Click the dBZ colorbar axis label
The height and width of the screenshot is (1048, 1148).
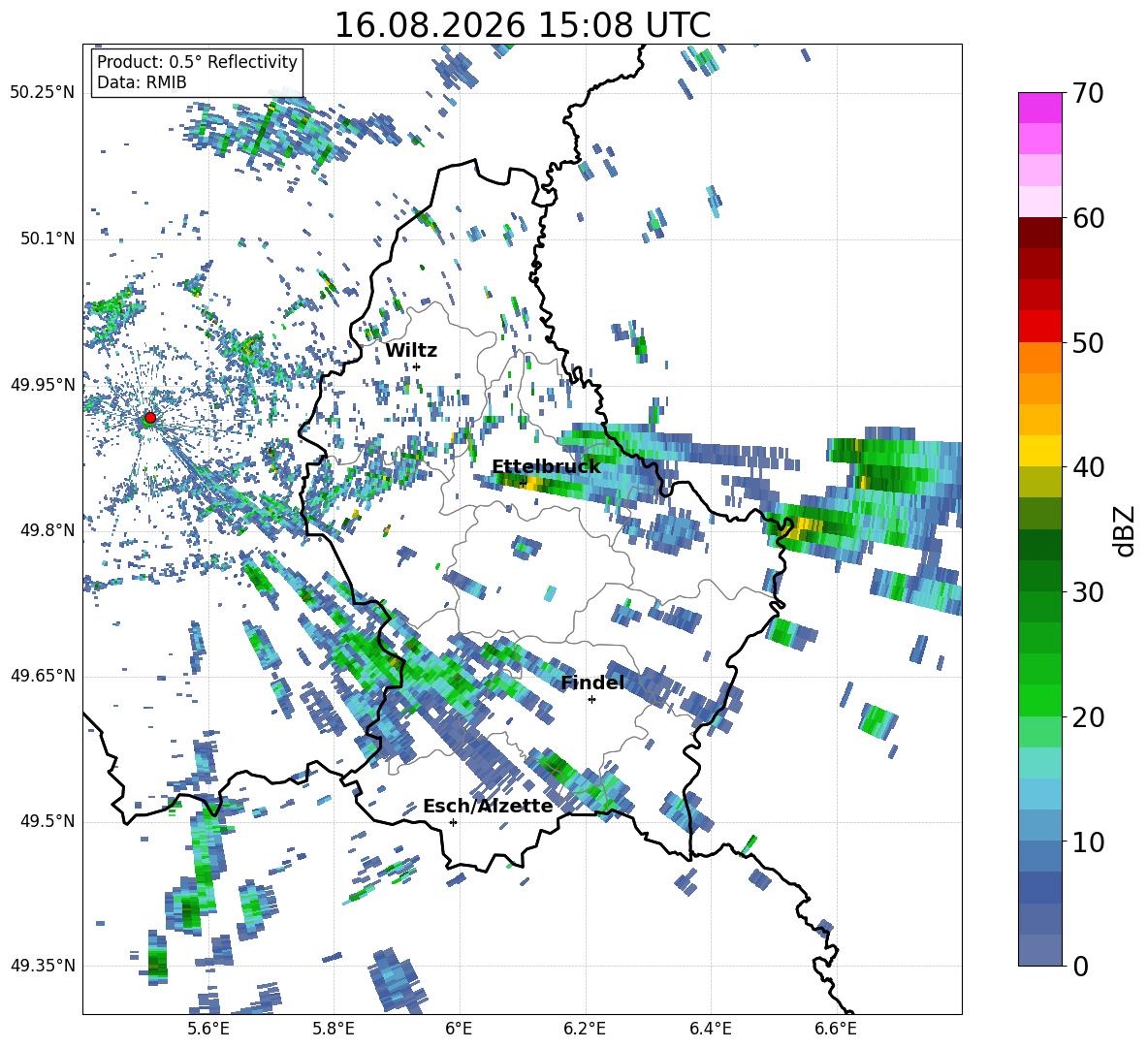pyautogui.click(x=1126, y=530)
